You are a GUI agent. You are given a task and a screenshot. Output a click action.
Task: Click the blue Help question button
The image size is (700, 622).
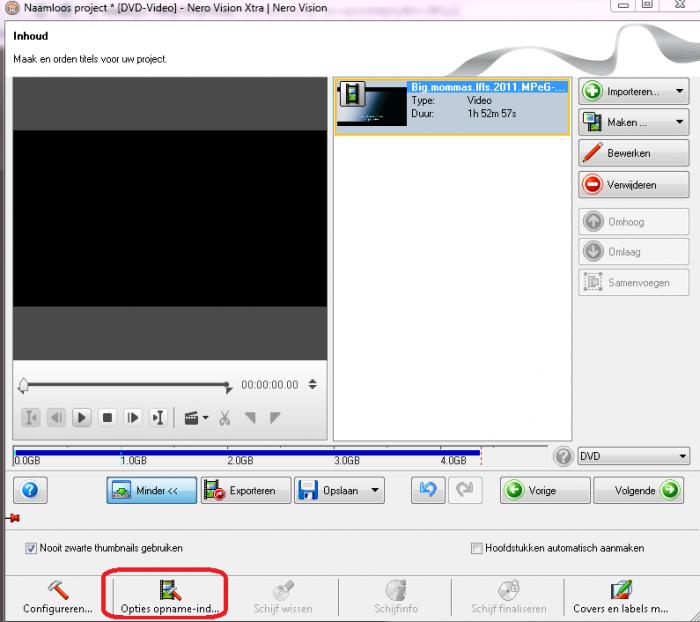30,490
